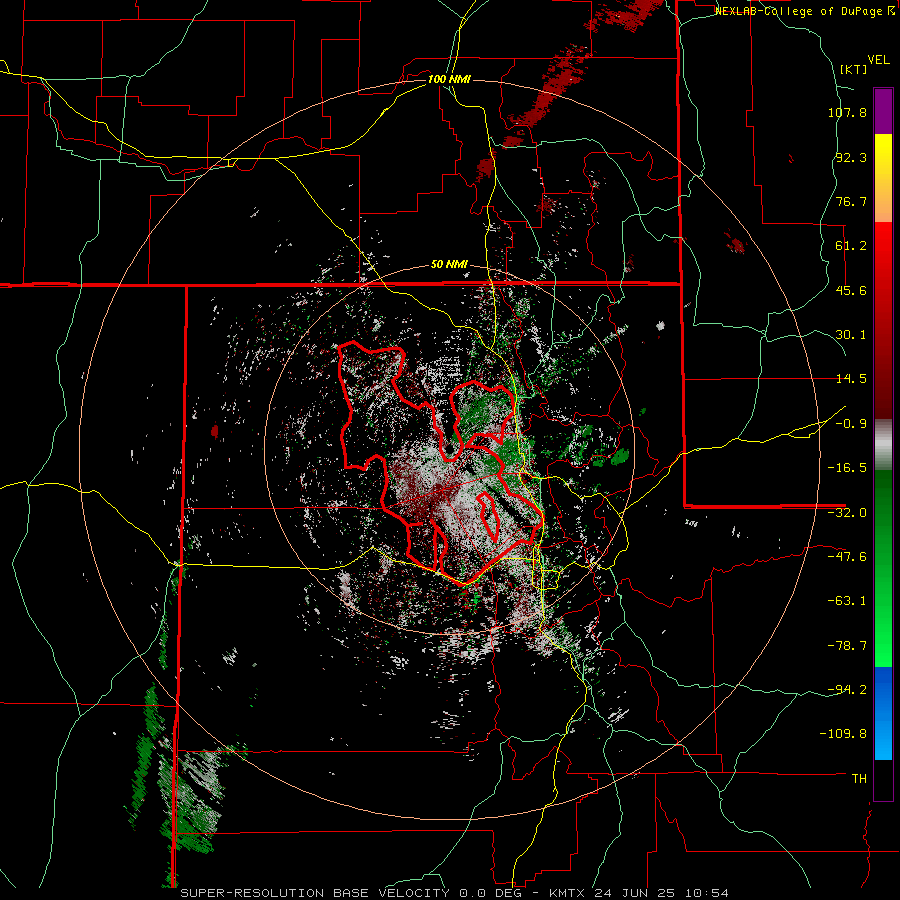Select the -63.1 legend value
This screenshot has width=900, height=900.
[847, 601]
